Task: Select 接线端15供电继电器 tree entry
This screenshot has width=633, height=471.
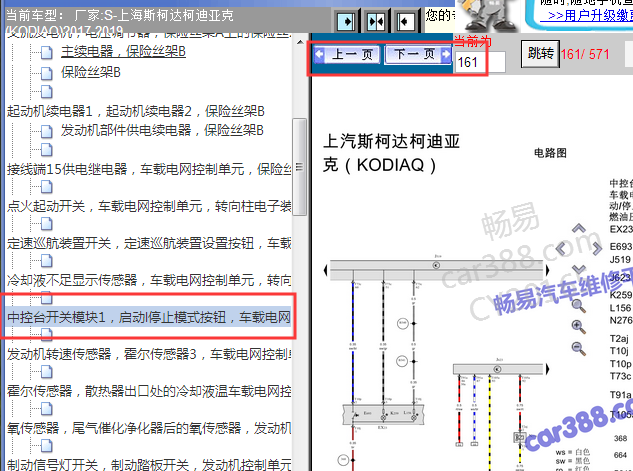Action: tap(149, 169)
